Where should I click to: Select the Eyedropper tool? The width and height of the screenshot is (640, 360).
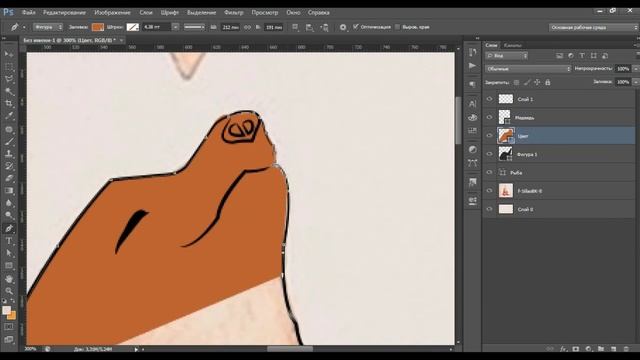coord(9,116)
